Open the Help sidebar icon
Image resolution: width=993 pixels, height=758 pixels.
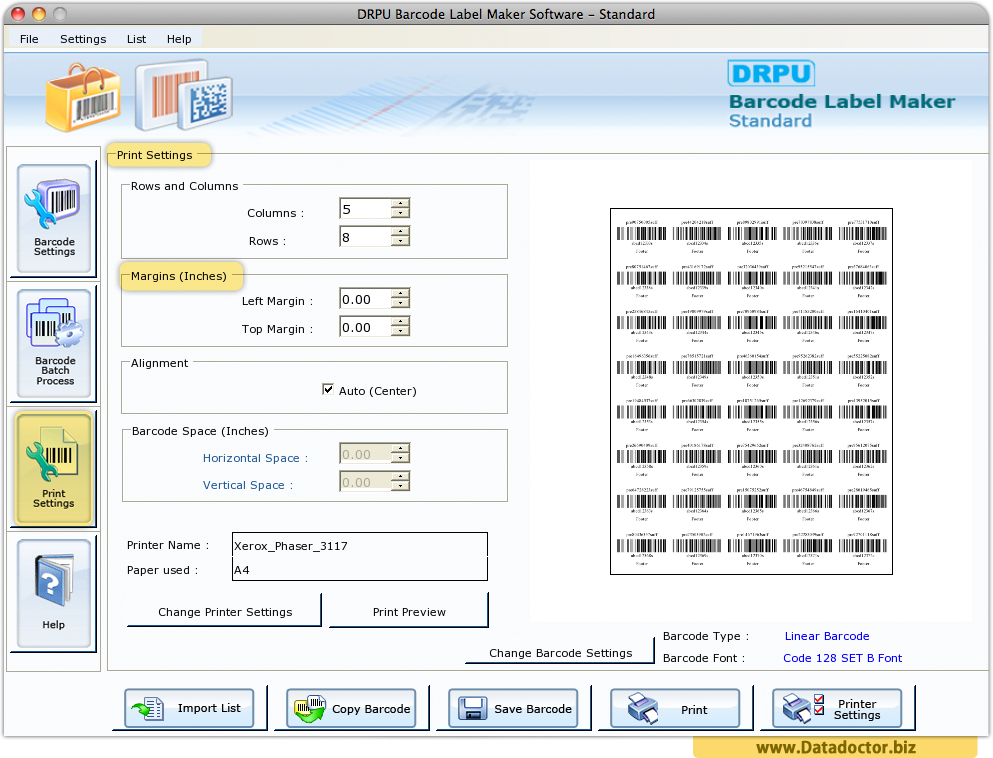click(54, 593)
